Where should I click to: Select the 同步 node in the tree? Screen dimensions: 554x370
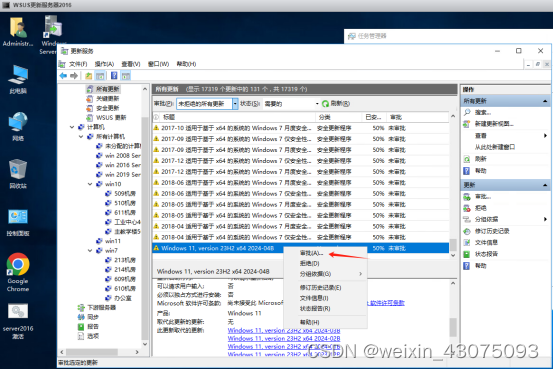(93, 317)
